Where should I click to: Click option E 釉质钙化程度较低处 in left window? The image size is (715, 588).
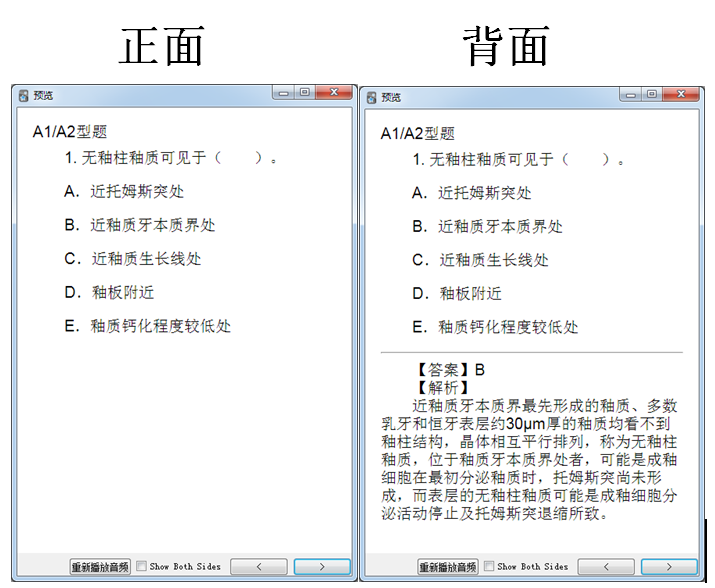click(147, 326)
